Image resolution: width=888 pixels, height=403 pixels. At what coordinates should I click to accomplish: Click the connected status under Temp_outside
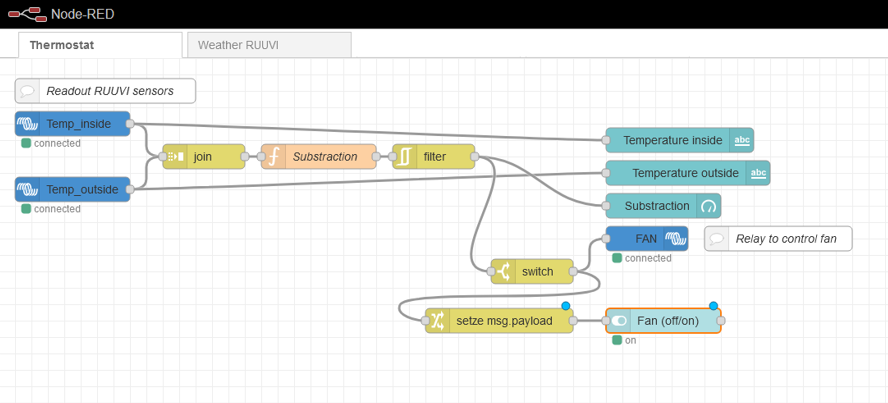coord(51,209)
